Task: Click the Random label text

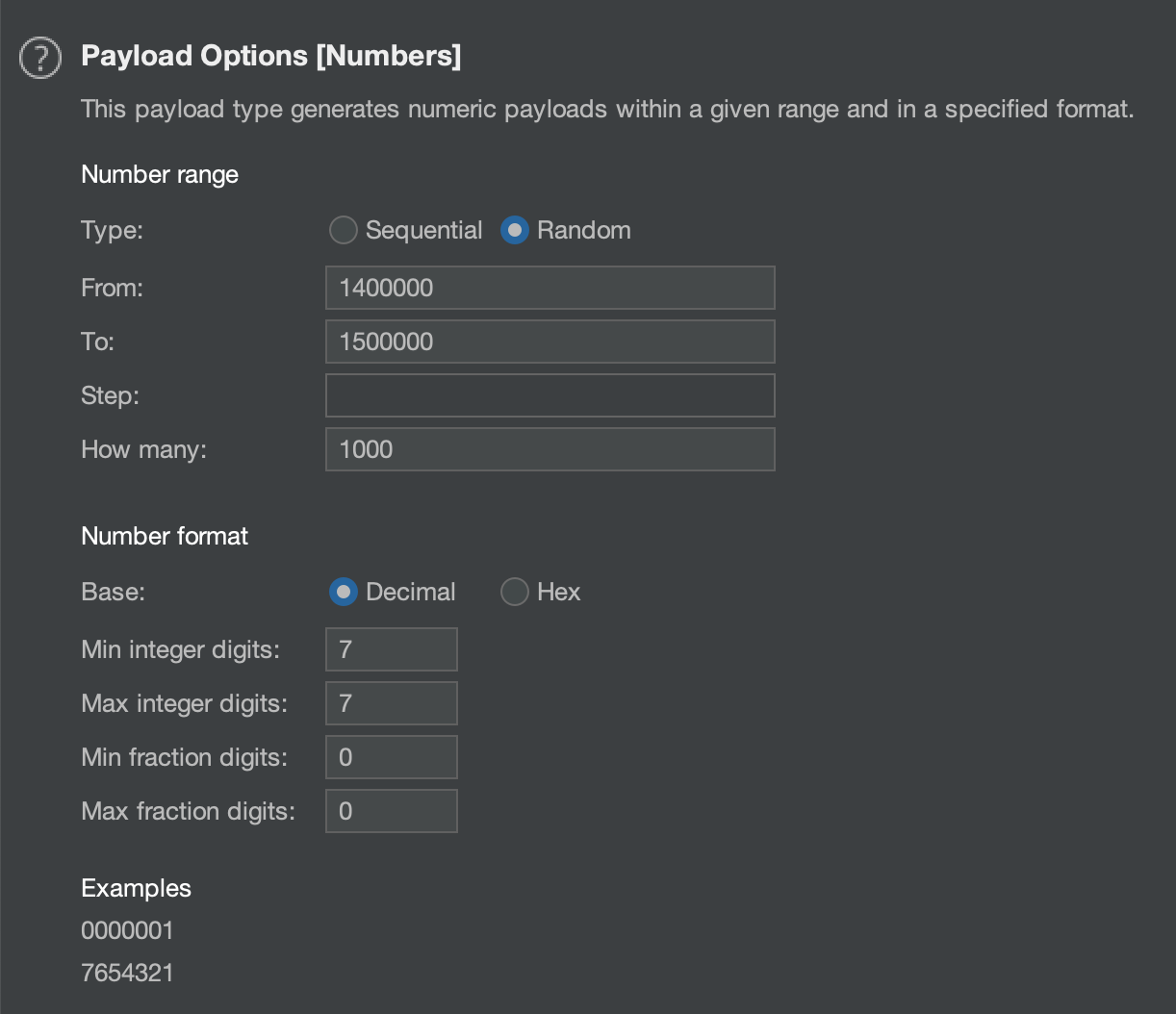Action: [583, 231]
